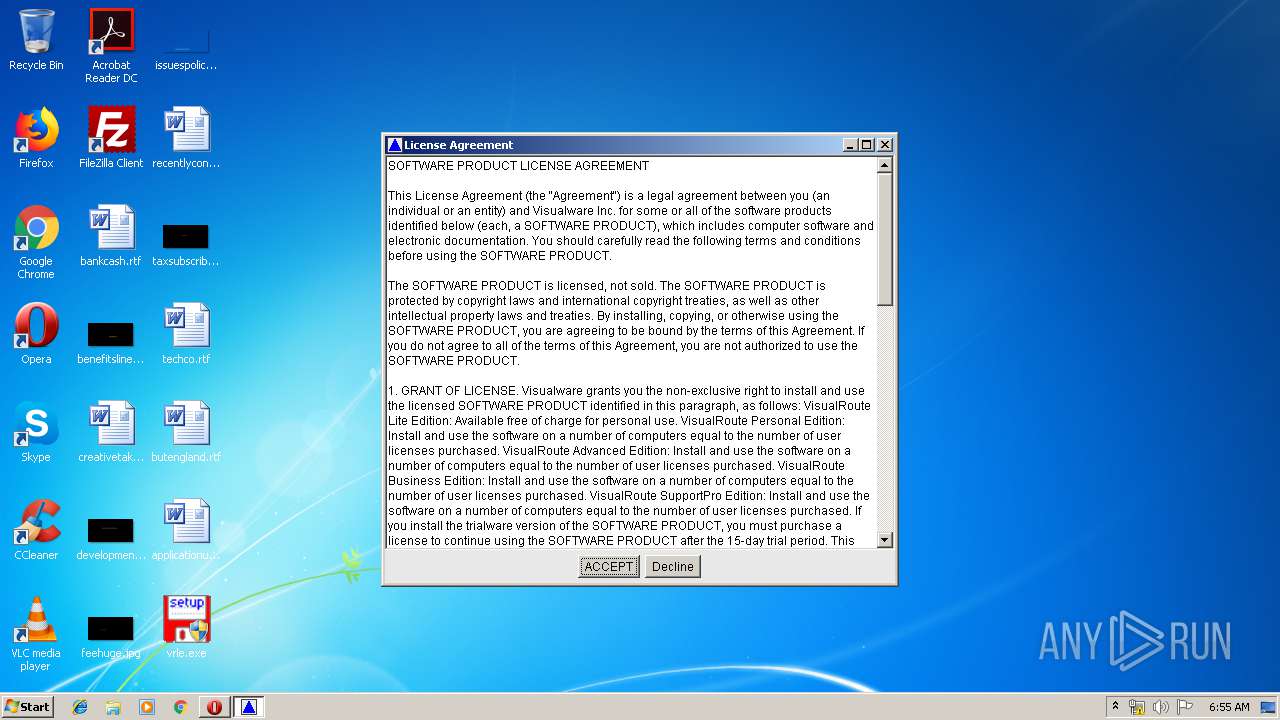Select the butengland.rtf document
1280x720 pixels.
(x=186, y=432)
